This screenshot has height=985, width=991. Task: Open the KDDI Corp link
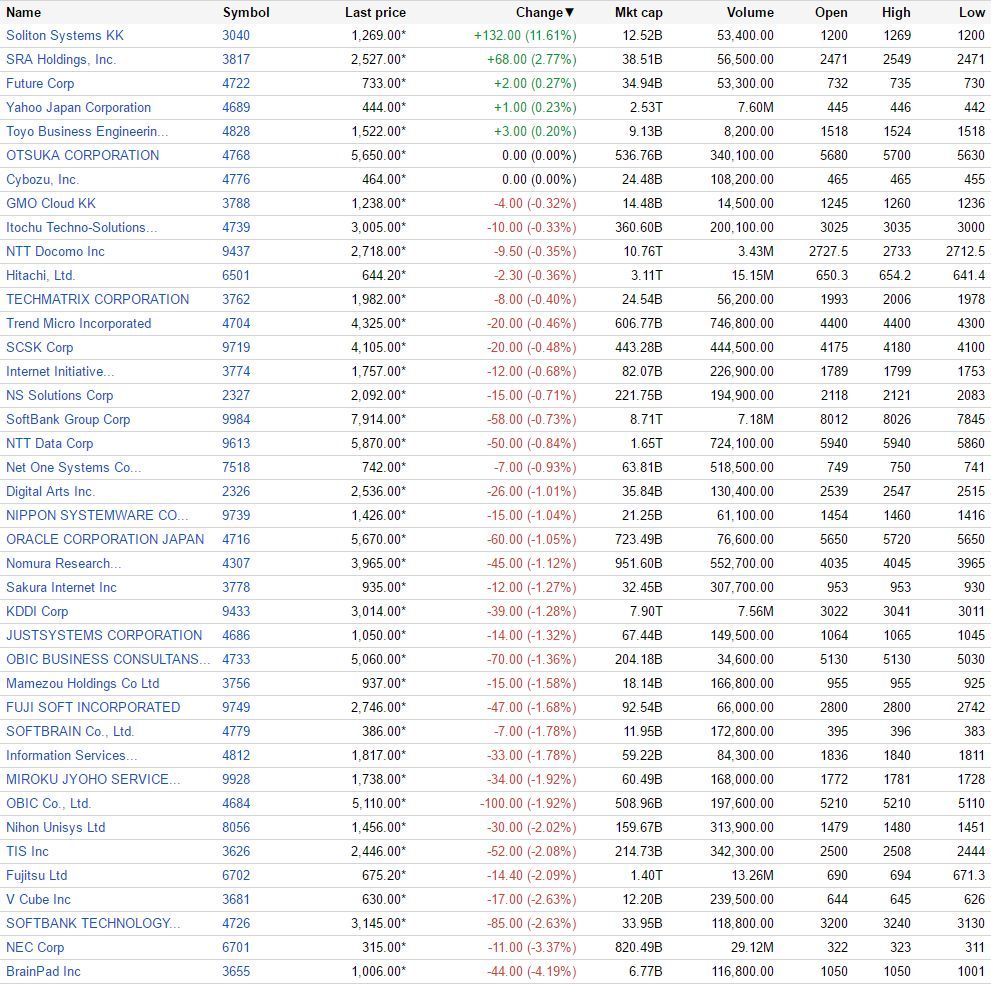click(37, 612)
